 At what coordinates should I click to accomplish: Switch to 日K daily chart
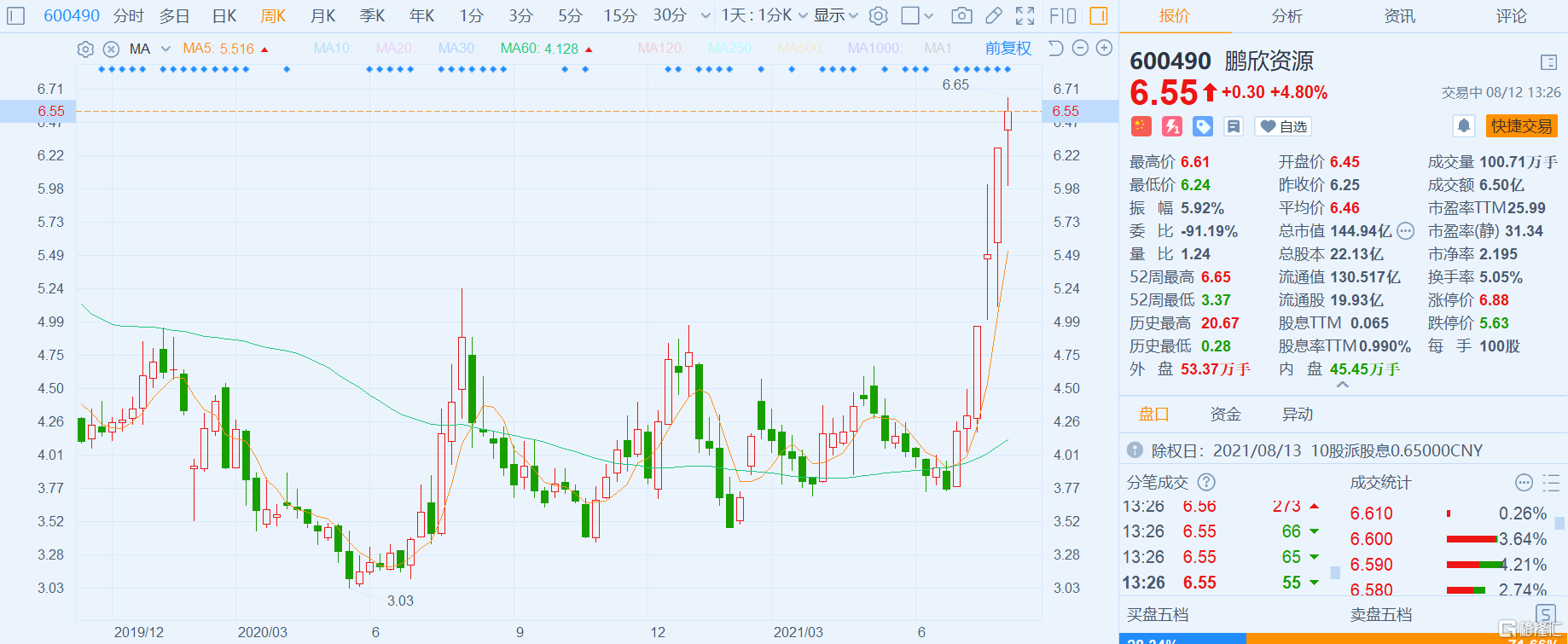click(x=224, y=15)
